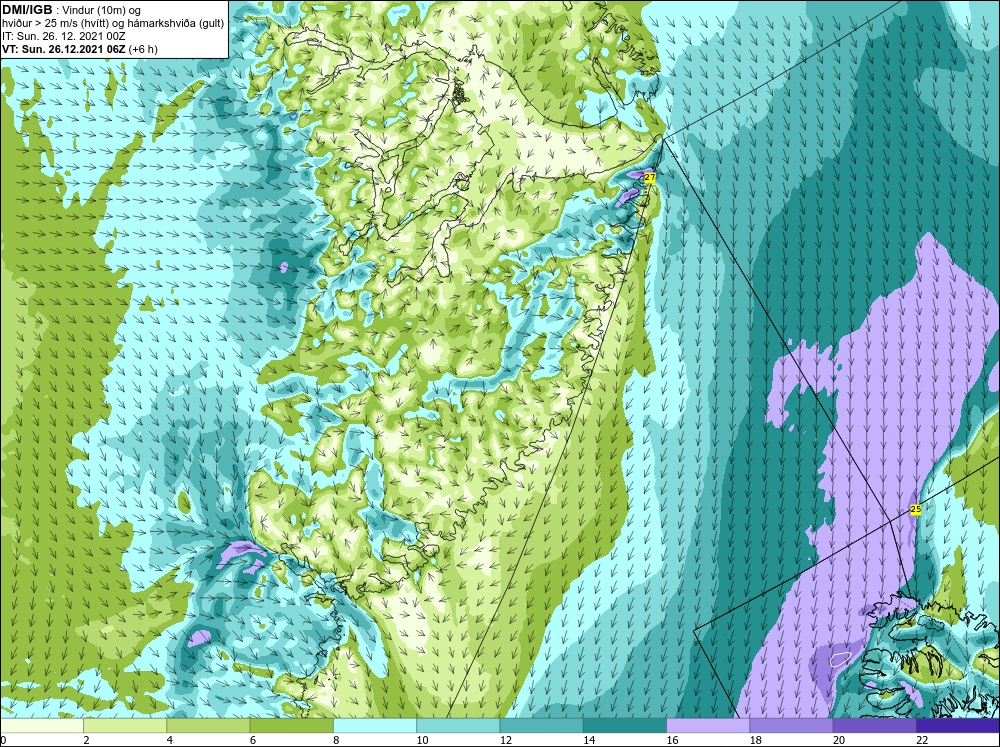1000x747 pixels.
Task: Click scale label 16 on the color bar
Action: pyautogui.click(x=672, y=740)
